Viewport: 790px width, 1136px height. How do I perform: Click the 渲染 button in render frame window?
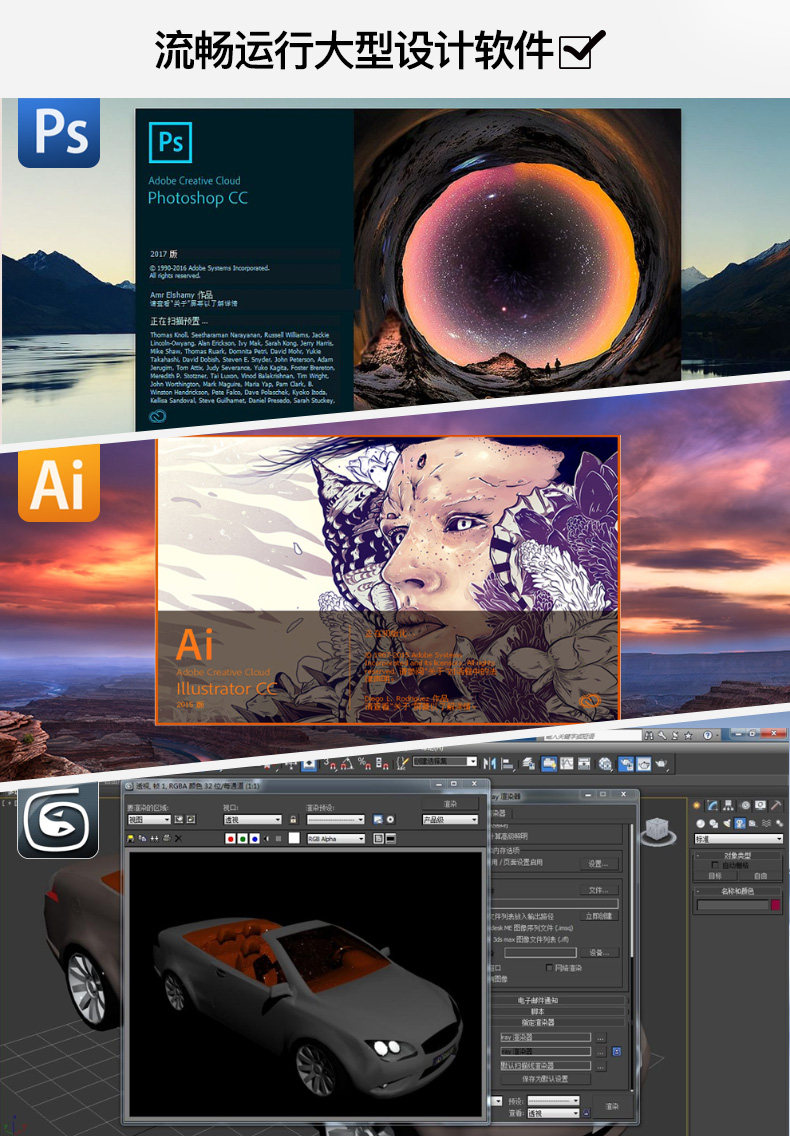450,803
